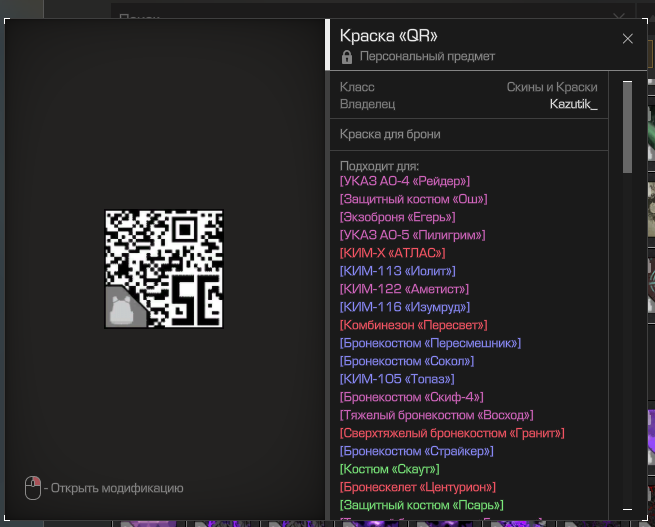Select the [Бронекостюм «Пересмешник»] entry

click(x=430, y=343)
